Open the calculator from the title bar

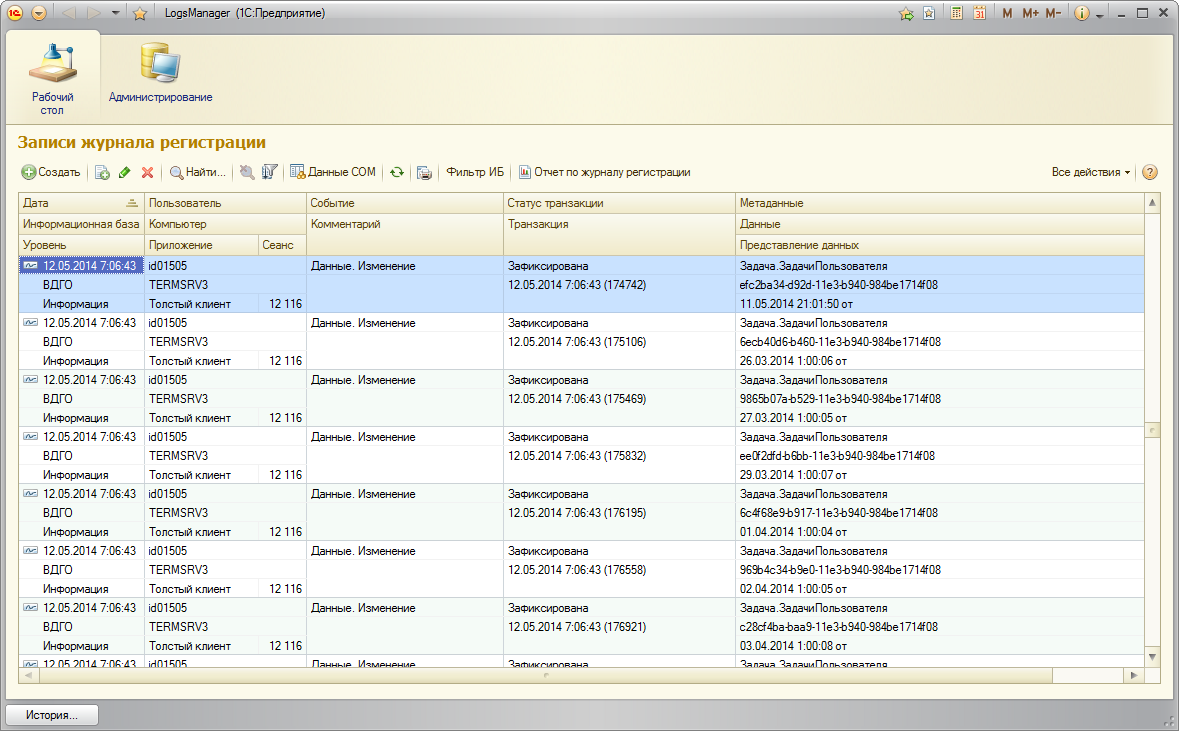(x=956, y=14)
